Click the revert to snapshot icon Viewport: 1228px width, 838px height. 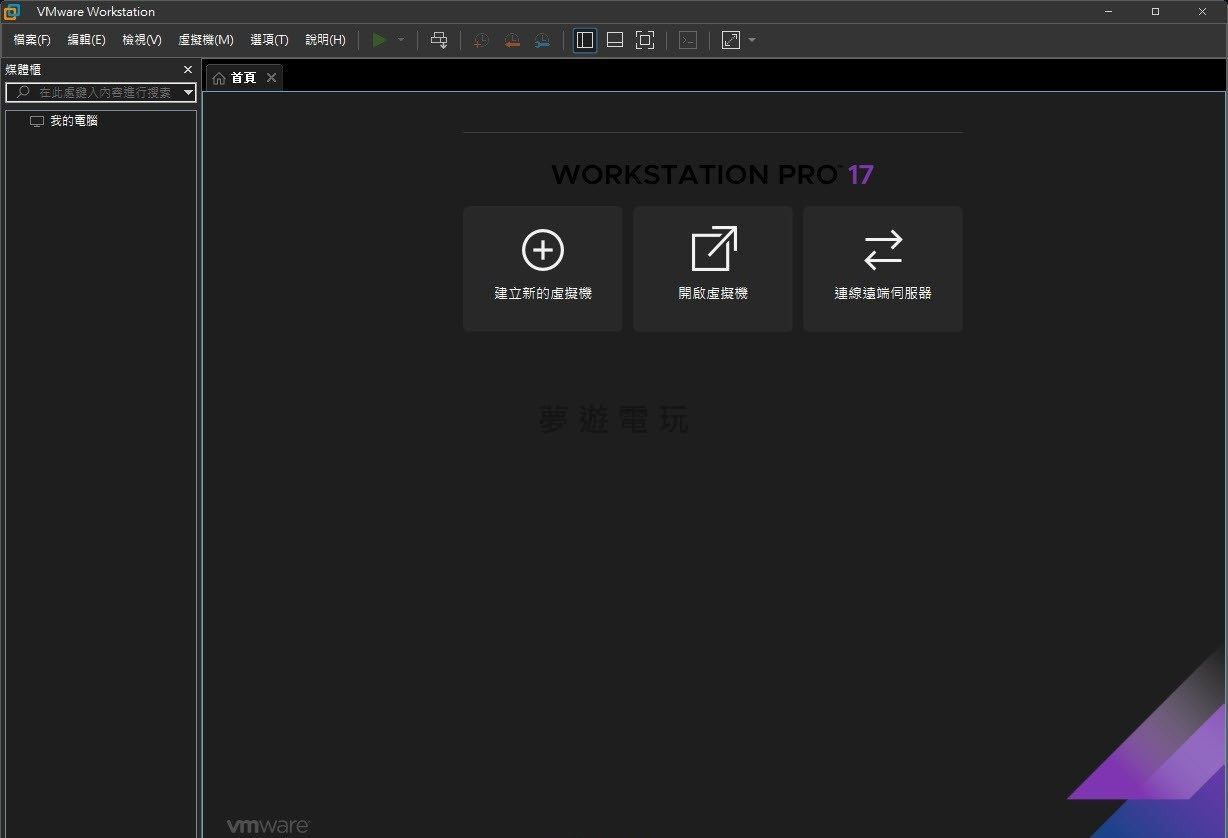512,40
